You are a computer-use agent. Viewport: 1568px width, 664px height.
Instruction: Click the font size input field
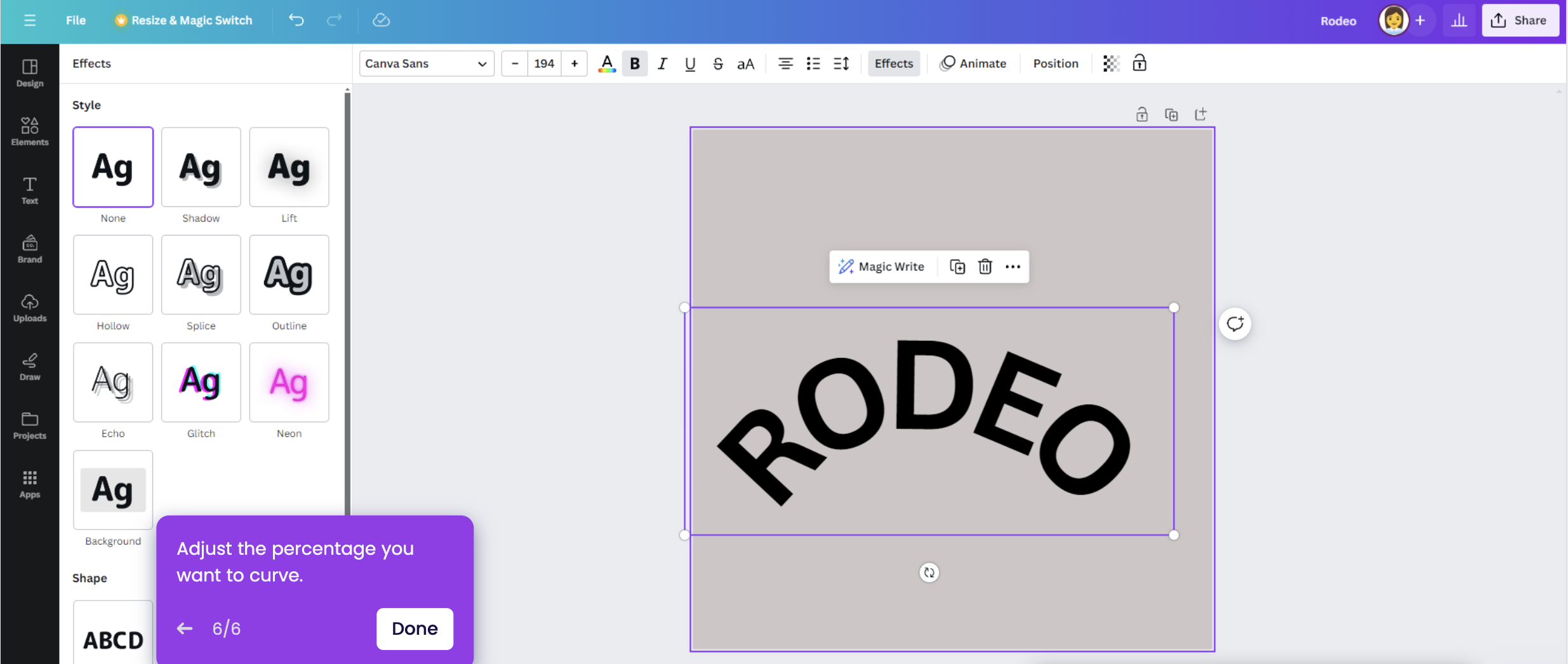pos(543,63)
